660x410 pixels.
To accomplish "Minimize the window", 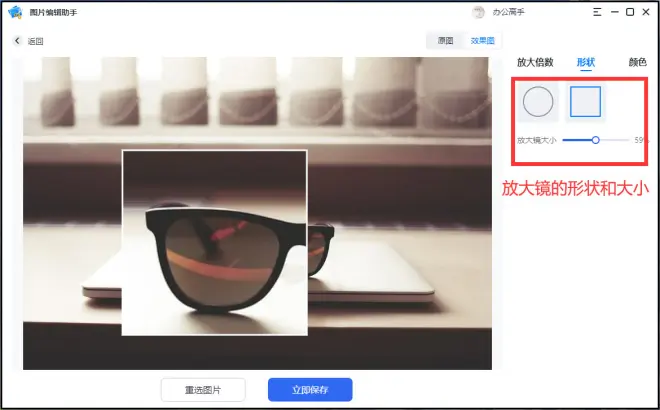I will tap(615, 12).
